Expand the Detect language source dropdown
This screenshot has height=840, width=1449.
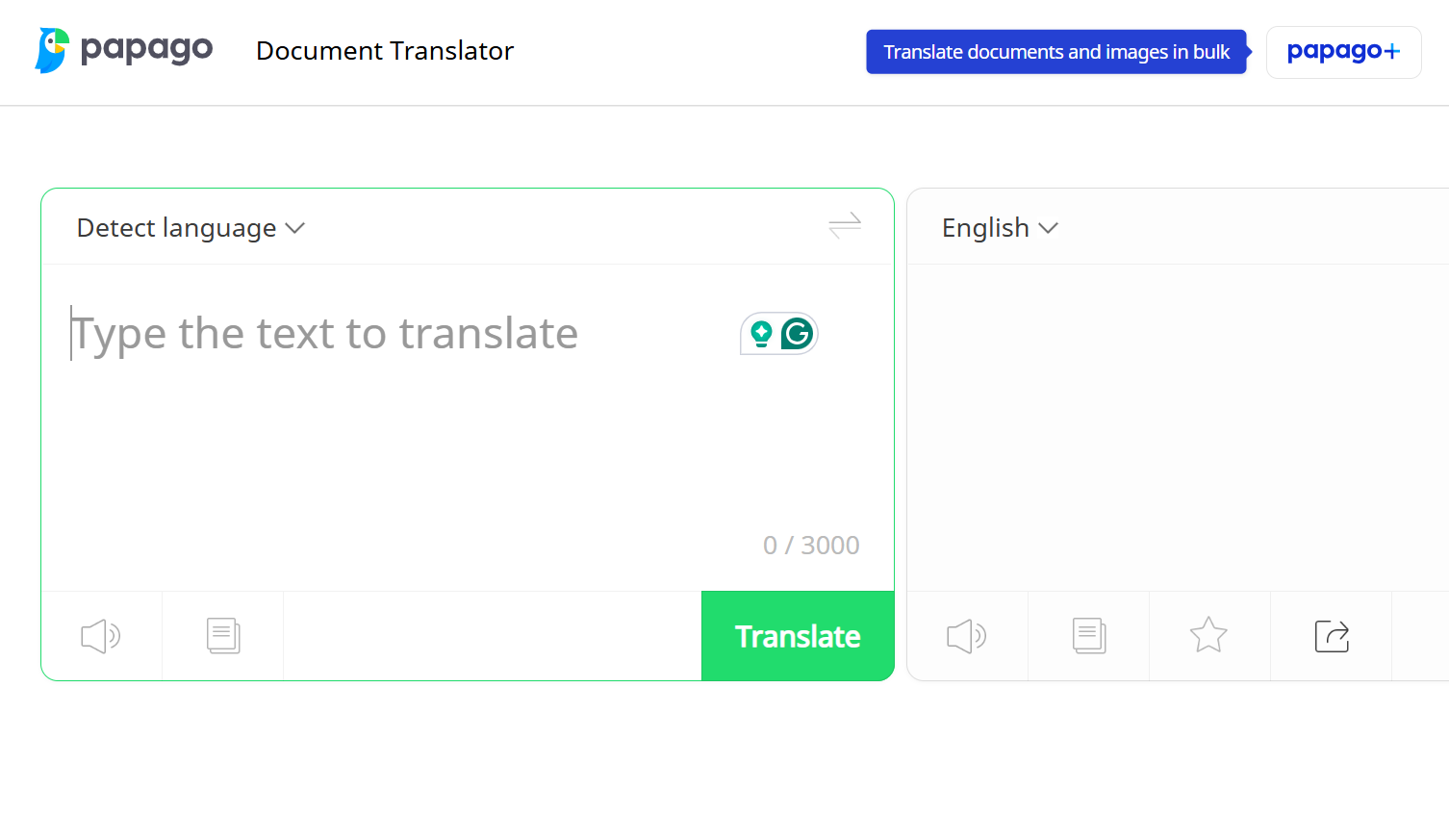(191, 228)
